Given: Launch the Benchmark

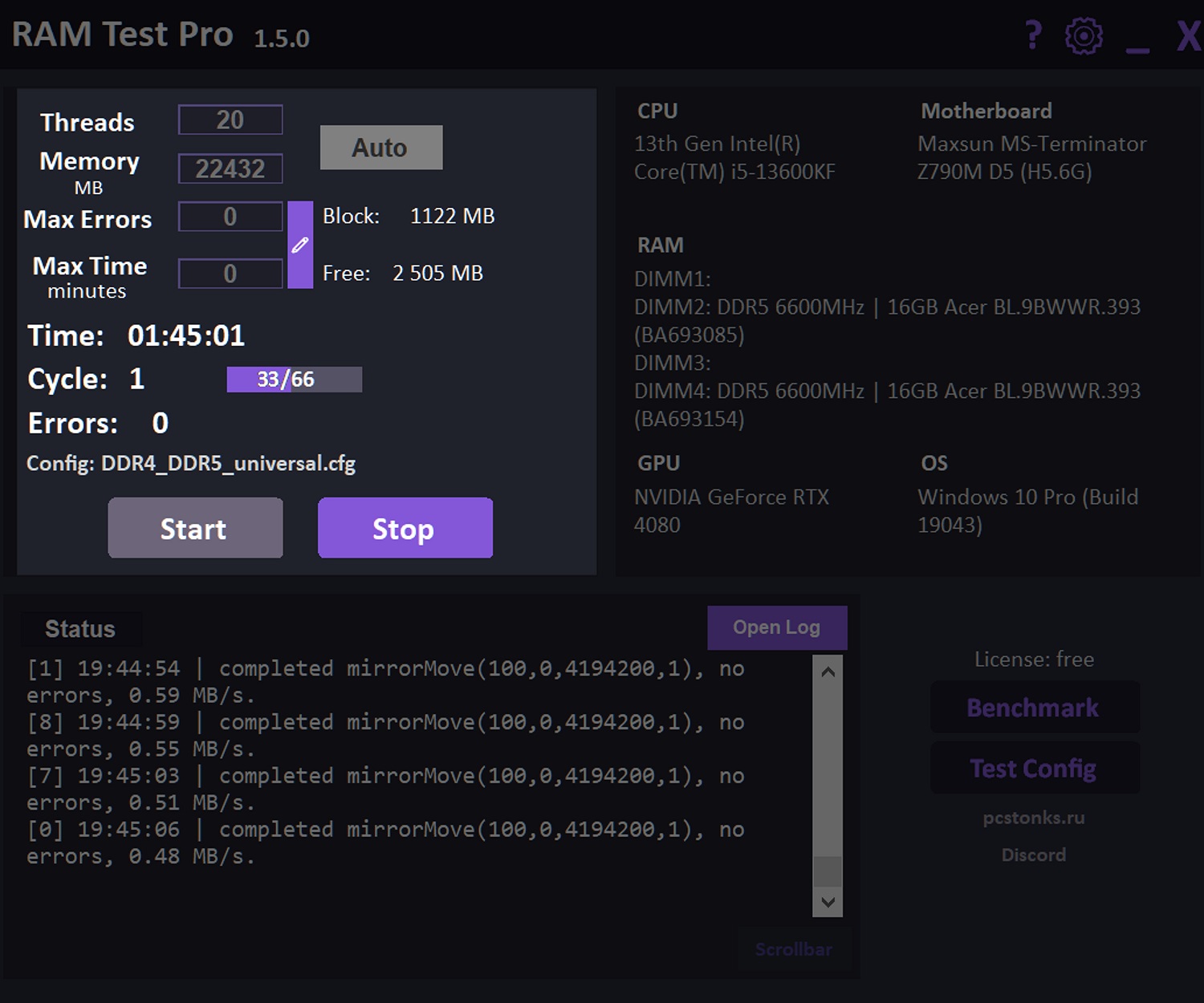Looking at the screenshot, I should [x=1034, y=708].
